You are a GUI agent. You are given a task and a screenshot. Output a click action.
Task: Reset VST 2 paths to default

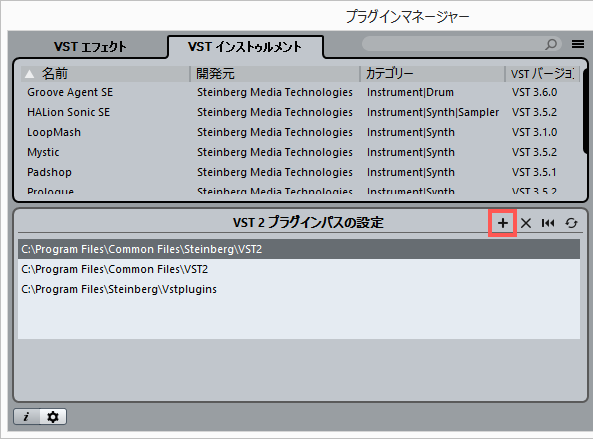[x=548, y=223]
